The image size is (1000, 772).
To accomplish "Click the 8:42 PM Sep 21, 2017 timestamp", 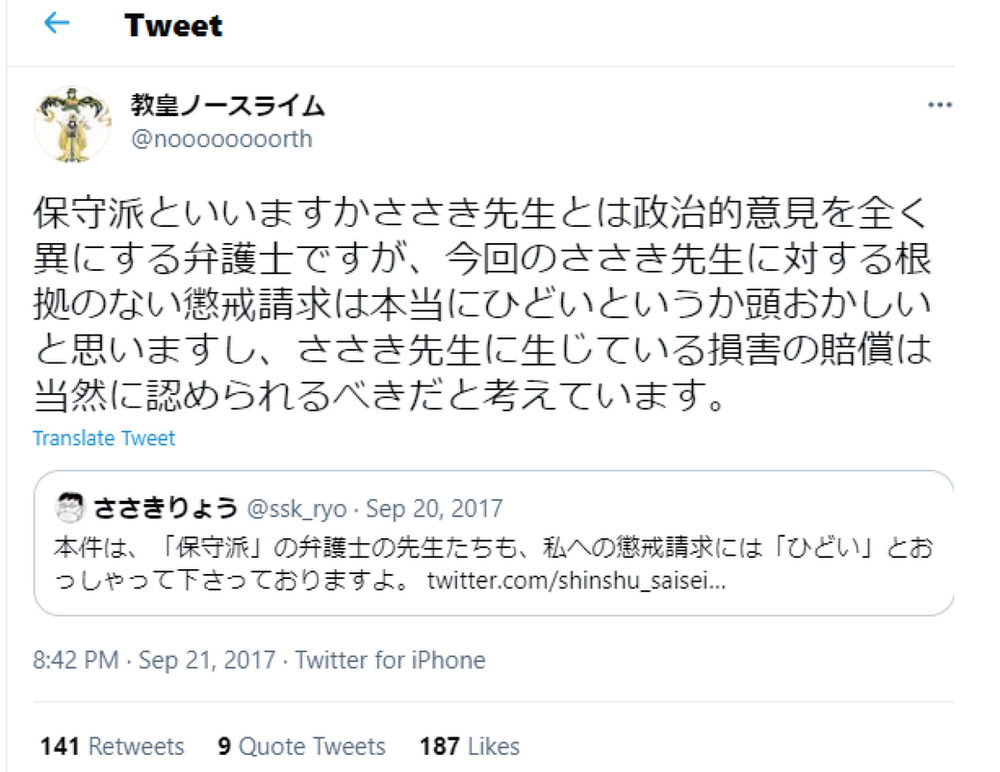I will (154, 660).
